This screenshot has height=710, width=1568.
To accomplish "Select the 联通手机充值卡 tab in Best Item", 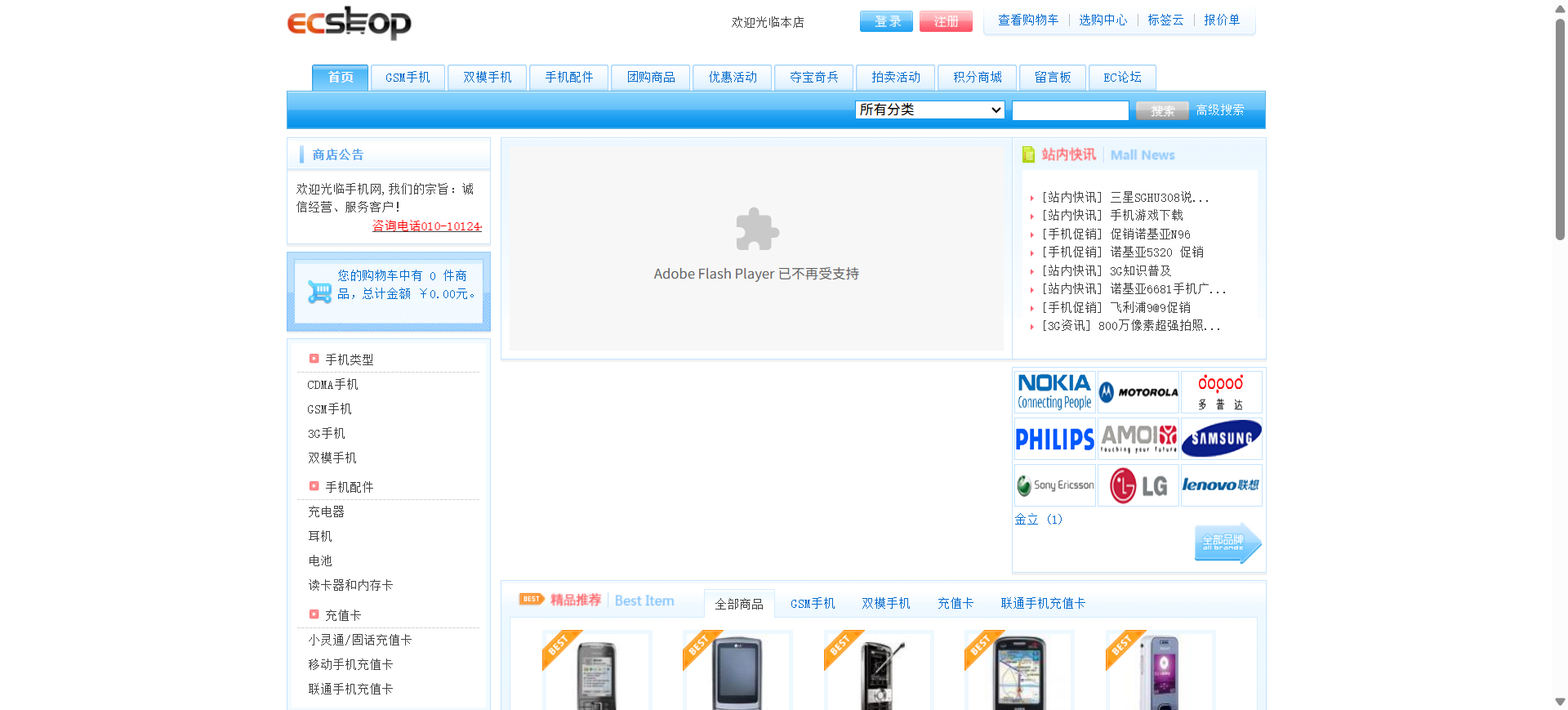I will click(x=1043, y=604).
